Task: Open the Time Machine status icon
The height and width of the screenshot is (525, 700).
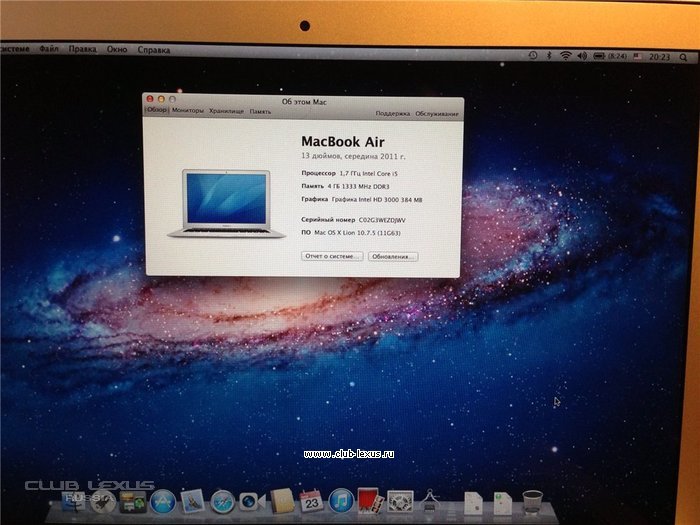Action: [x=533, y=55]
